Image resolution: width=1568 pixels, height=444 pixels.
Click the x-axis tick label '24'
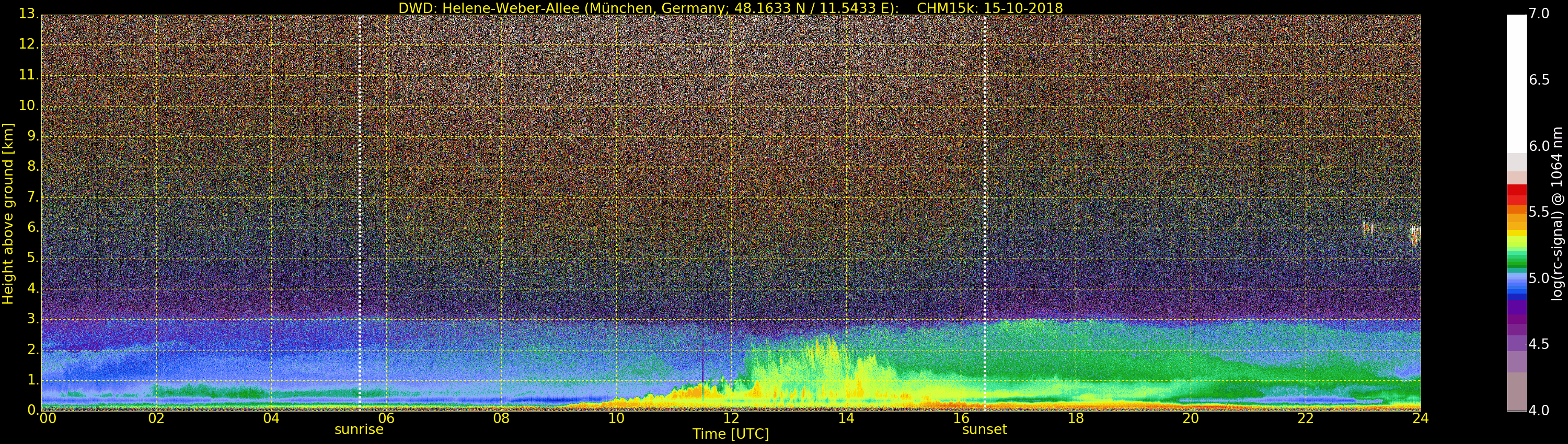pyautogui.click(x=1421, y=418)
